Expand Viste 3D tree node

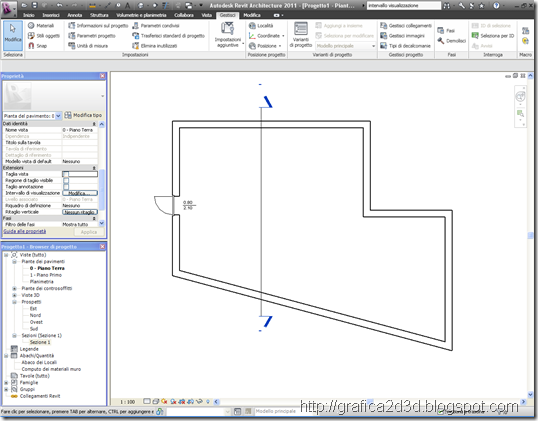[x=14, y=295]
